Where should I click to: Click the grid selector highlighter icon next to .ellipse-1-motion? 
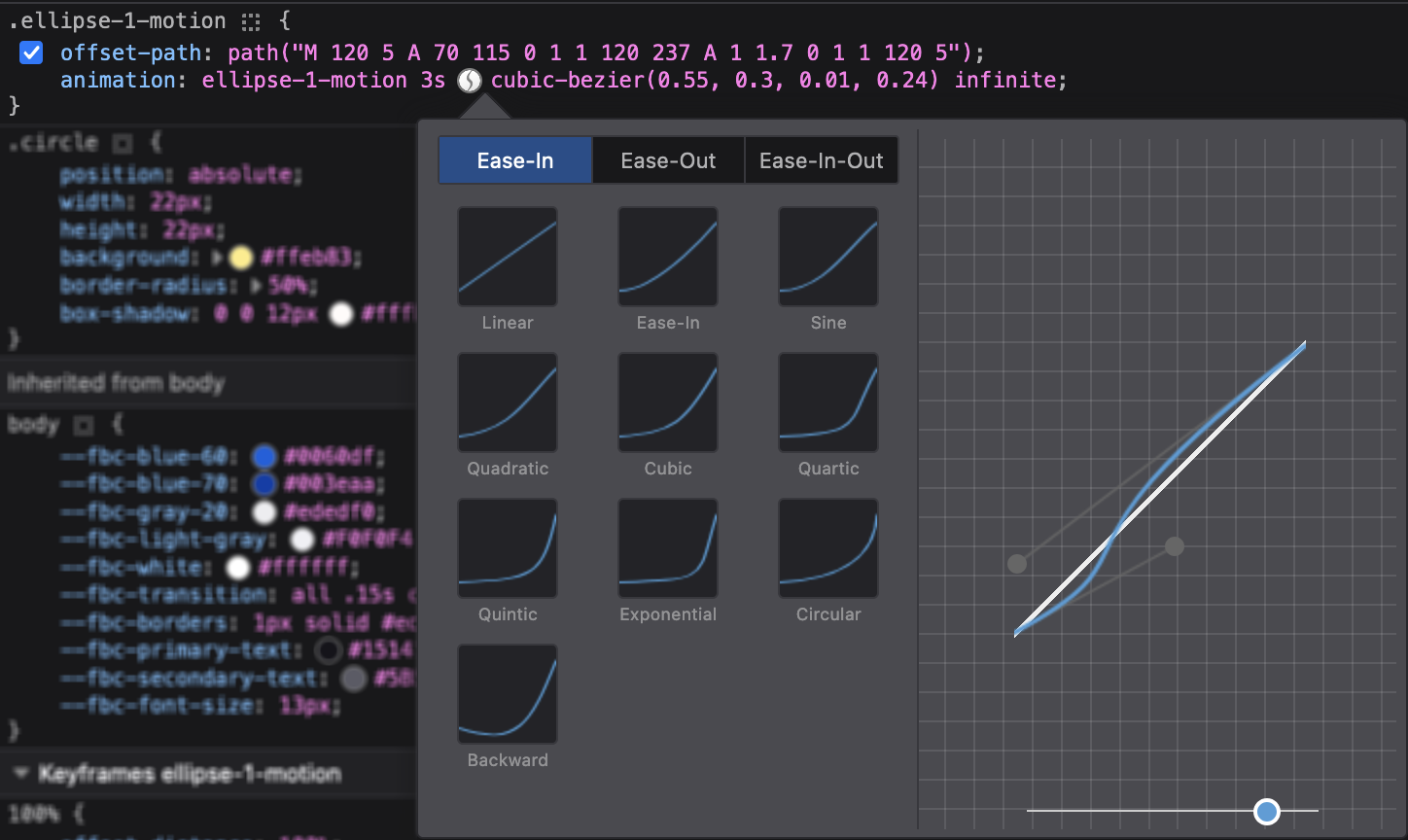[x=251, y=20]
